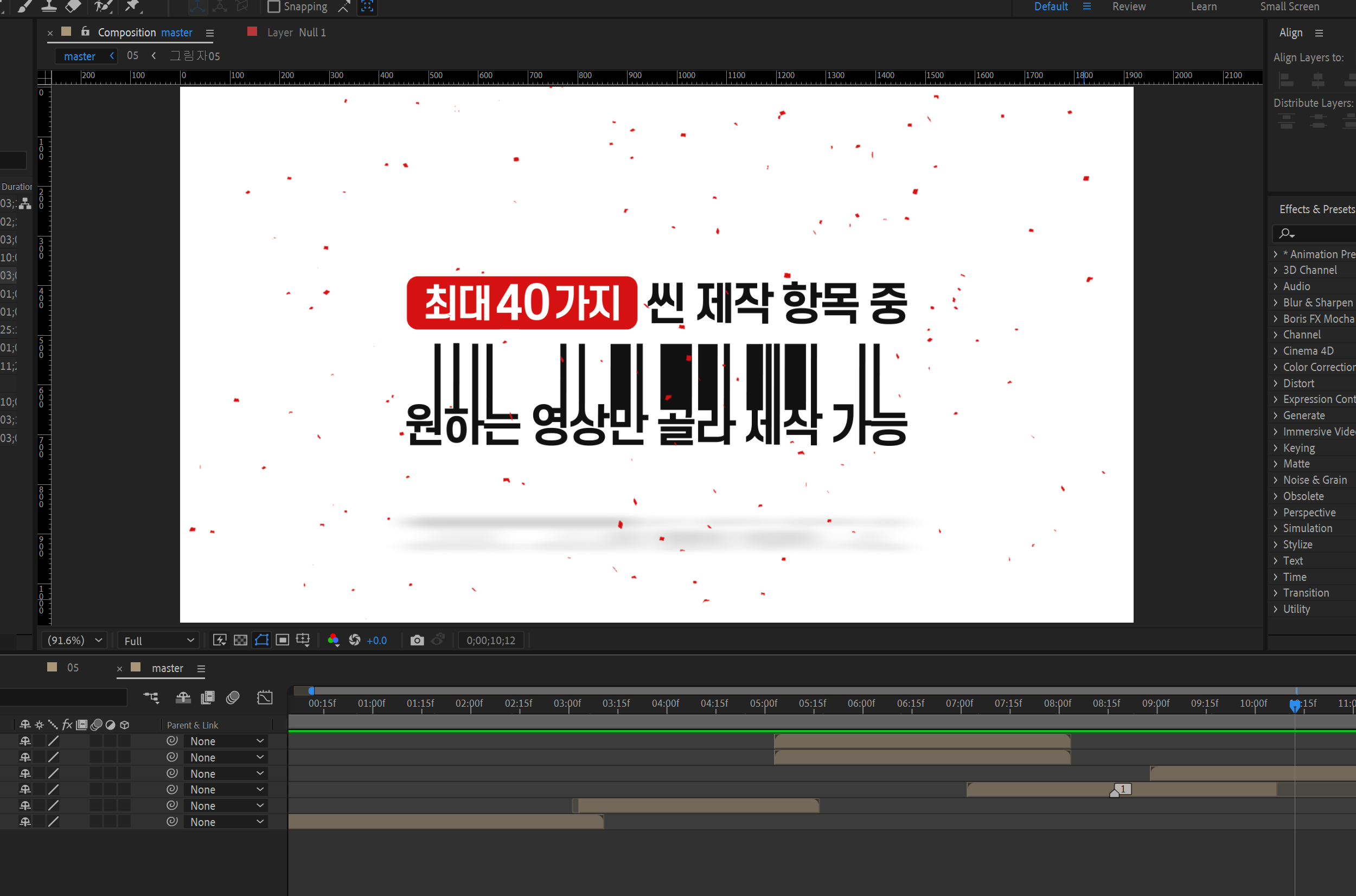
Task: Toggle transparency grid in viewer
Action: point(241,641)
